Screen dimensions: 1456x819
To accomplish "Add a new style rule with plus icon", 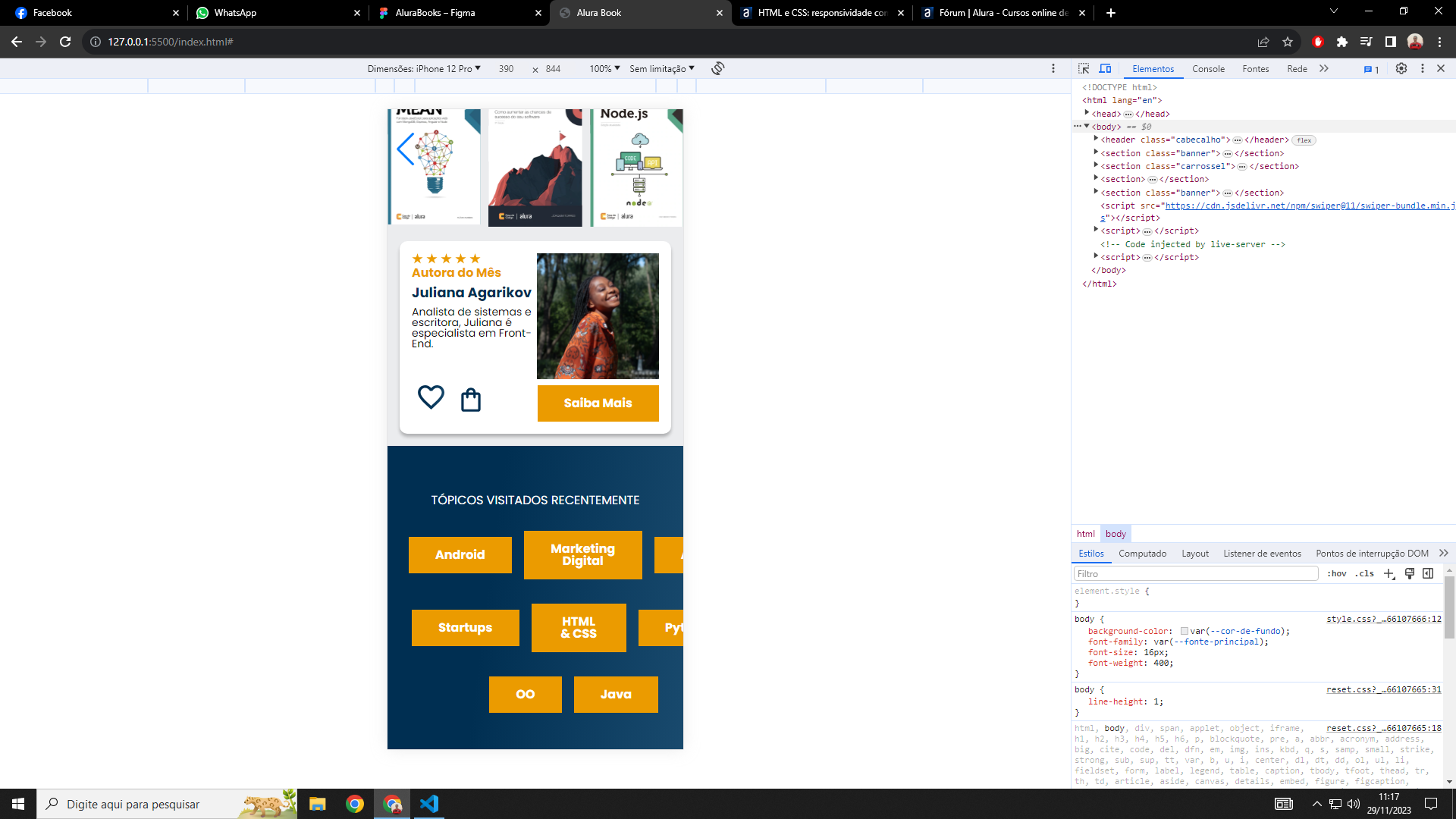I will click(1389, 573).
